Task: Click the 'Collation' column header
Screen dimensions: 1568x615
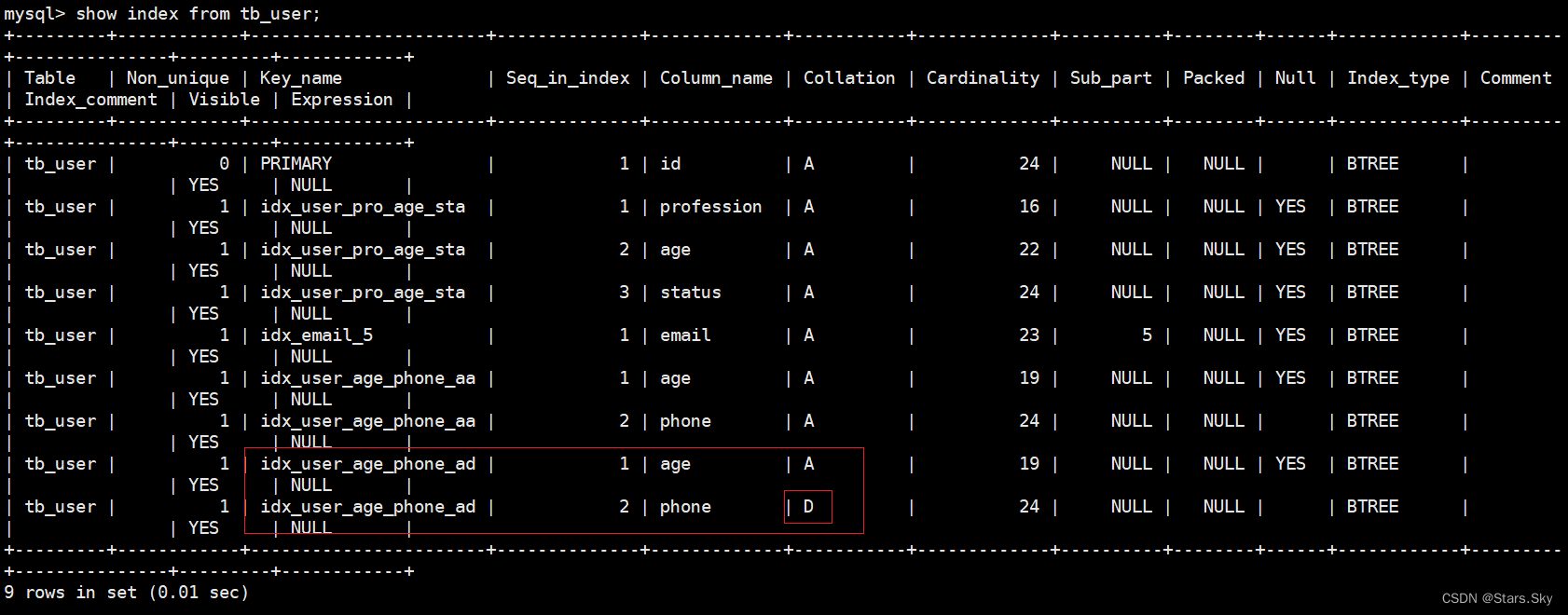Action: point(849,78)
